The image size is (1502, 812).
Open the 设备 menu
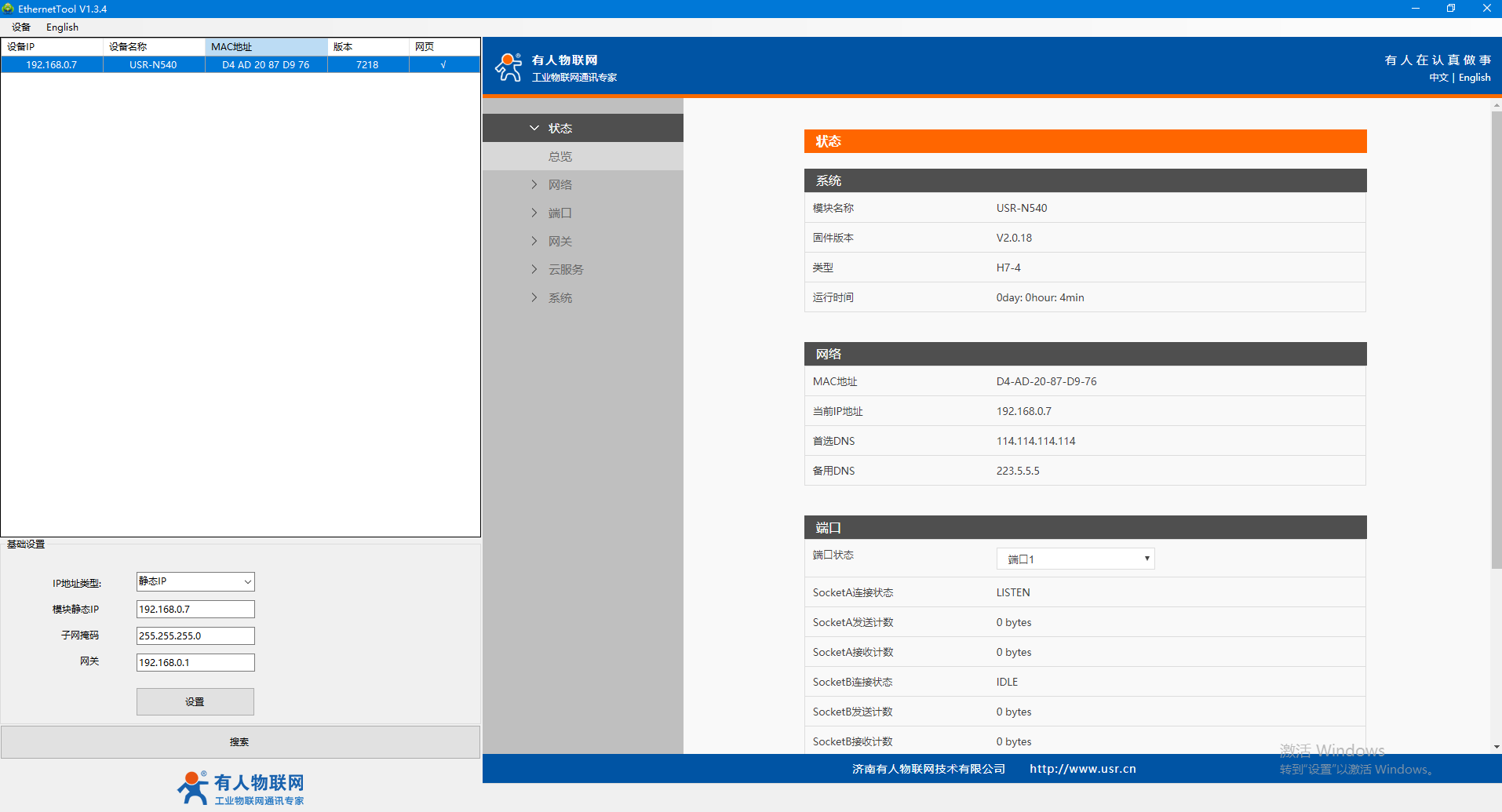pos(21,27)
